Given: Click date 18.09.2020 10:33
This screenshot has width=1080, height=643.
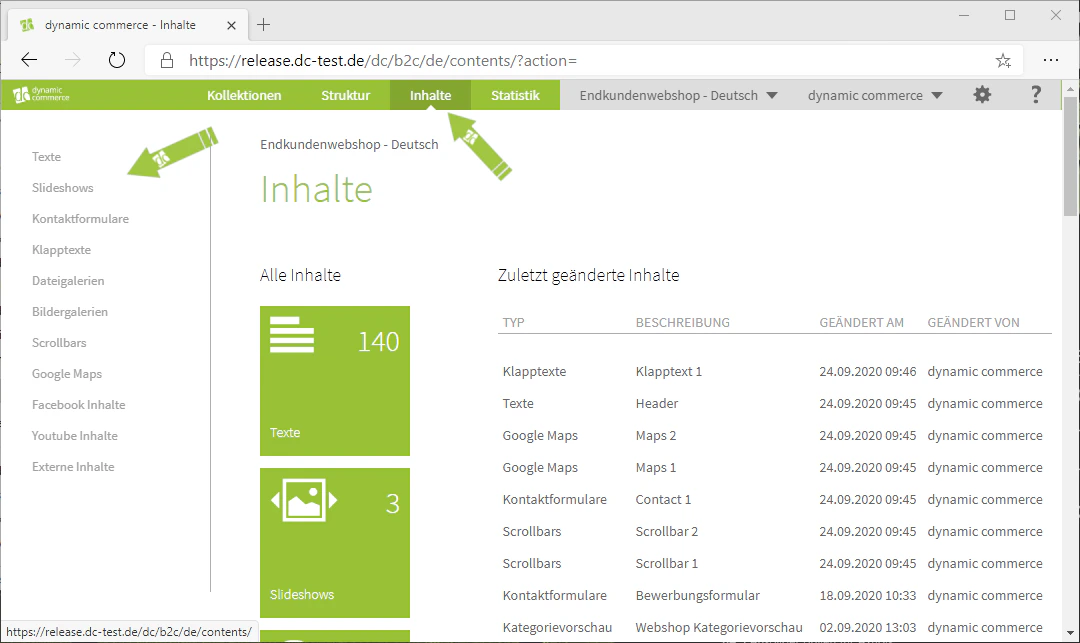Looking at the screenshot, I should (x=868, y=595).
